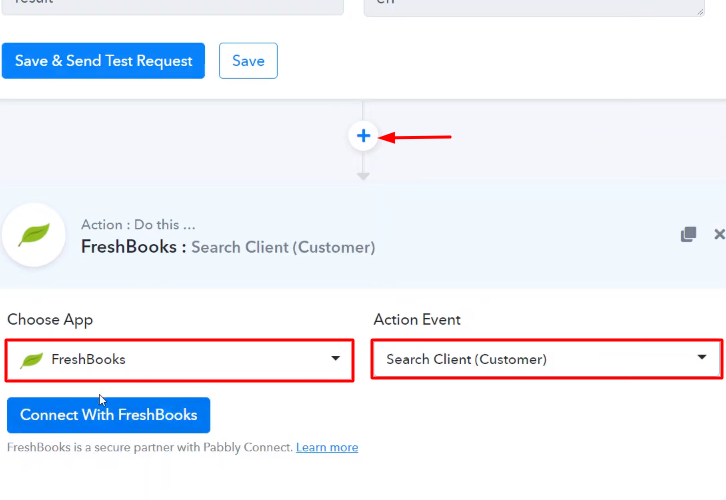726x500 pixels.
Task: Click the 'Action : Do this ...' label
Action: point(138,225)
